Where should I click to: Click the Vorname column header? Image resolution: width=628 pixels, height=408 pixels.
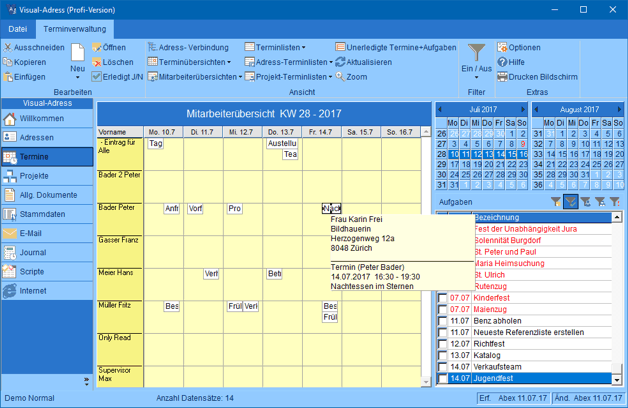[120, 132]
